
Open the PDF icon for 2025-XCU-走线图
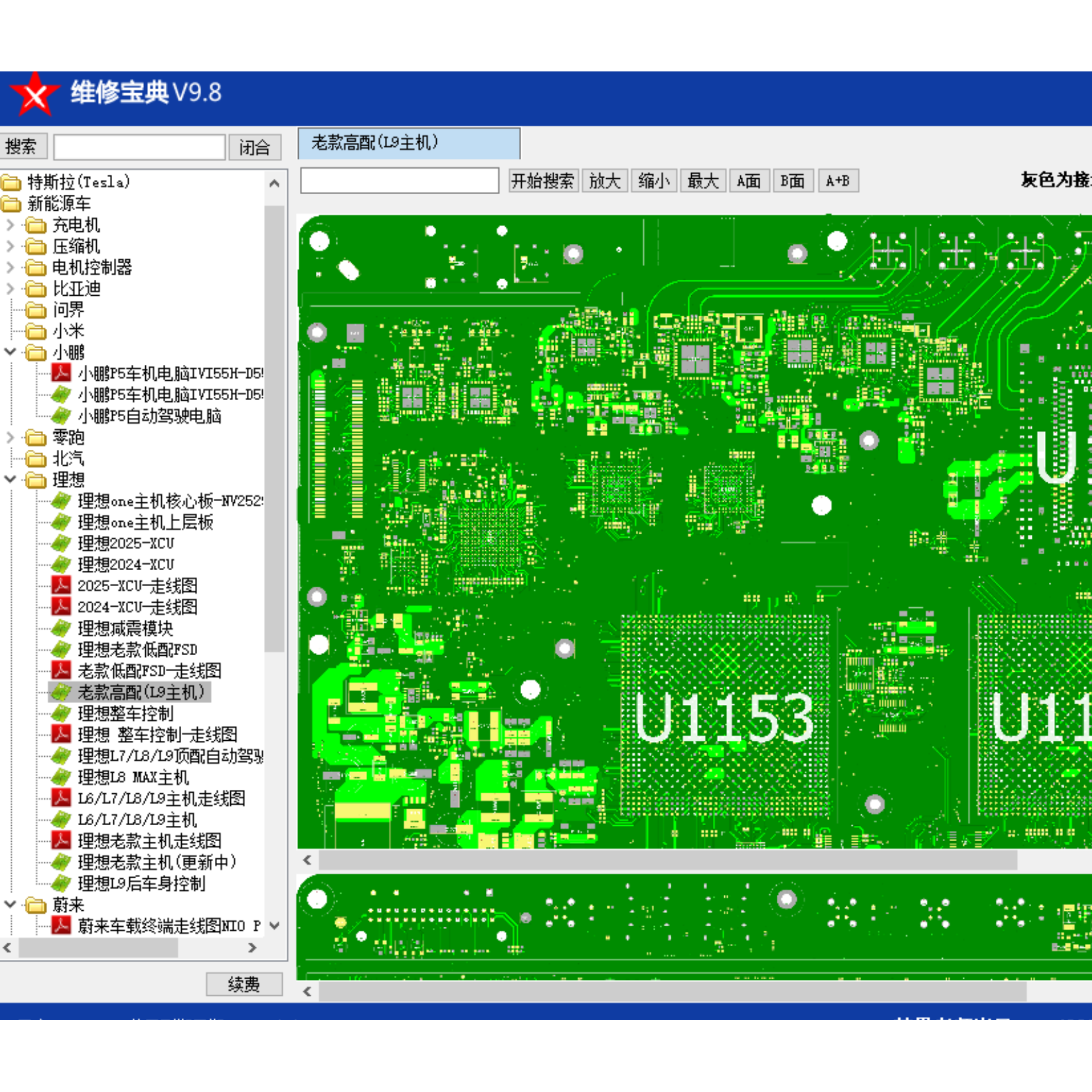click(61, 586)
